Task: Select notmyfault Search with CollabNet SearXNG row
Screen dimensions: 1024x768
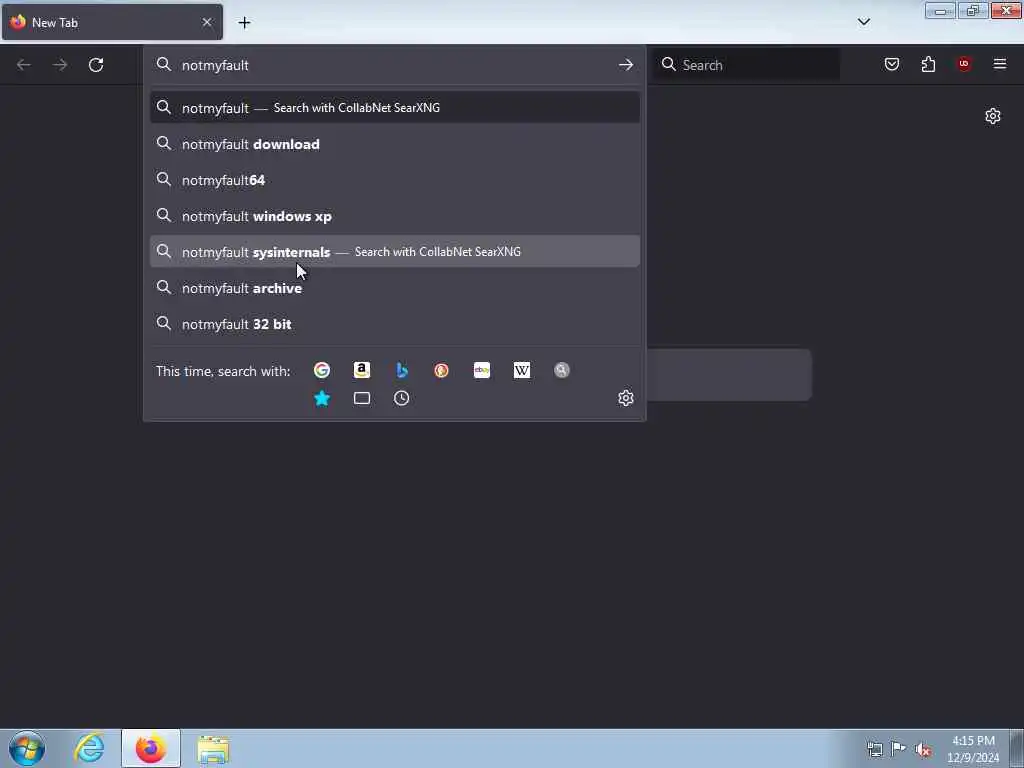Action: (x=394, y=108)
